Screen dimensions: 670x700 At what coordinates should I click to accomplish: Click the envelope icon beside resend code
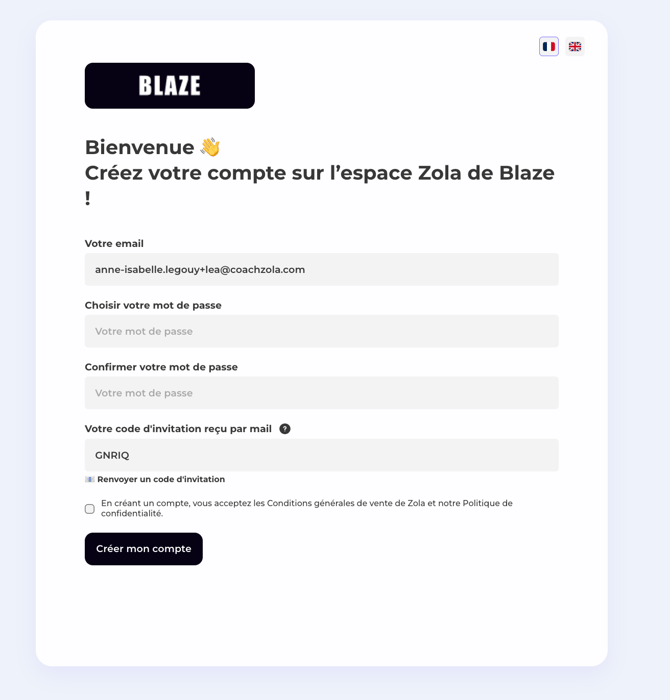(x=90, y=480)
